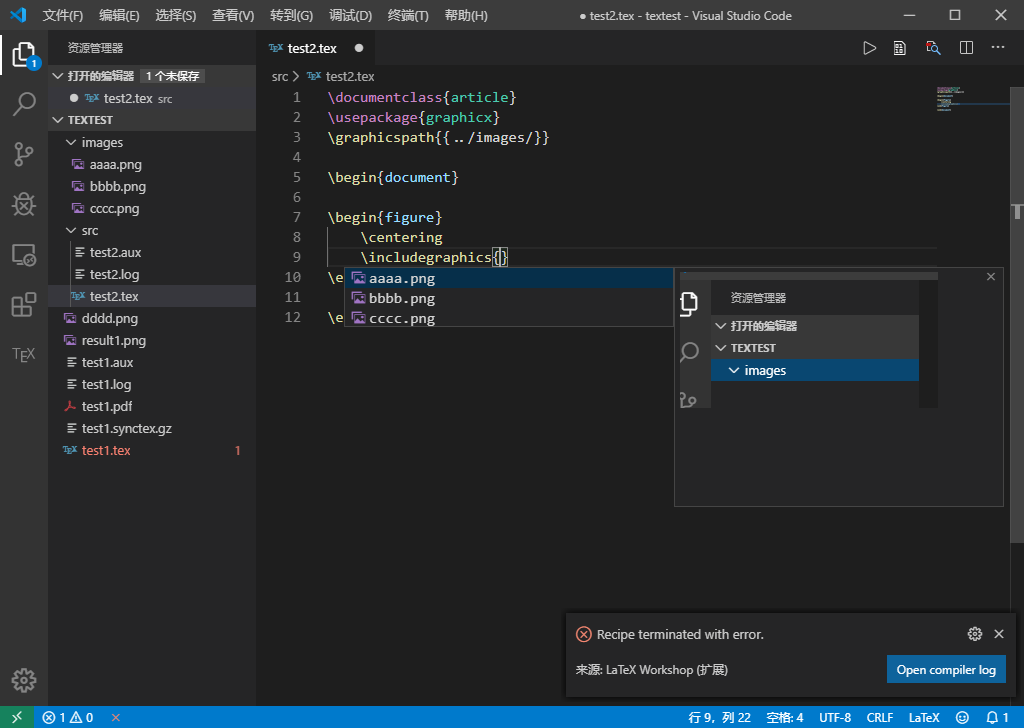Open the Edit menu (编辑)
Viewport: 1024px width, 728px height.
pos(120,15)
